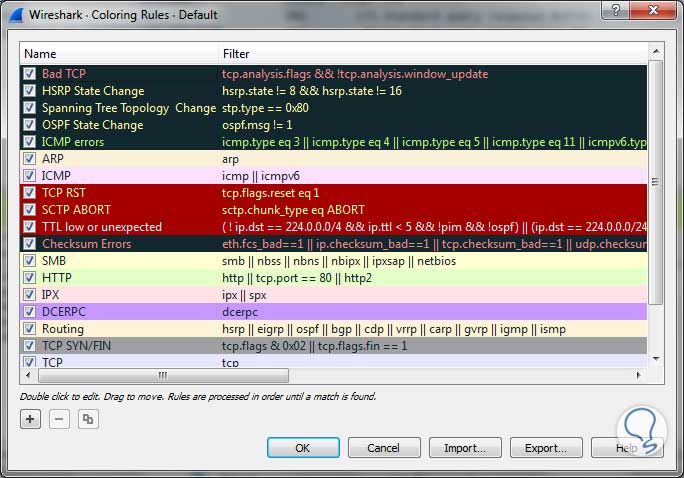
Task: Toggle the TTL low or unexpected checkbox
Action: tap(29, 227)
